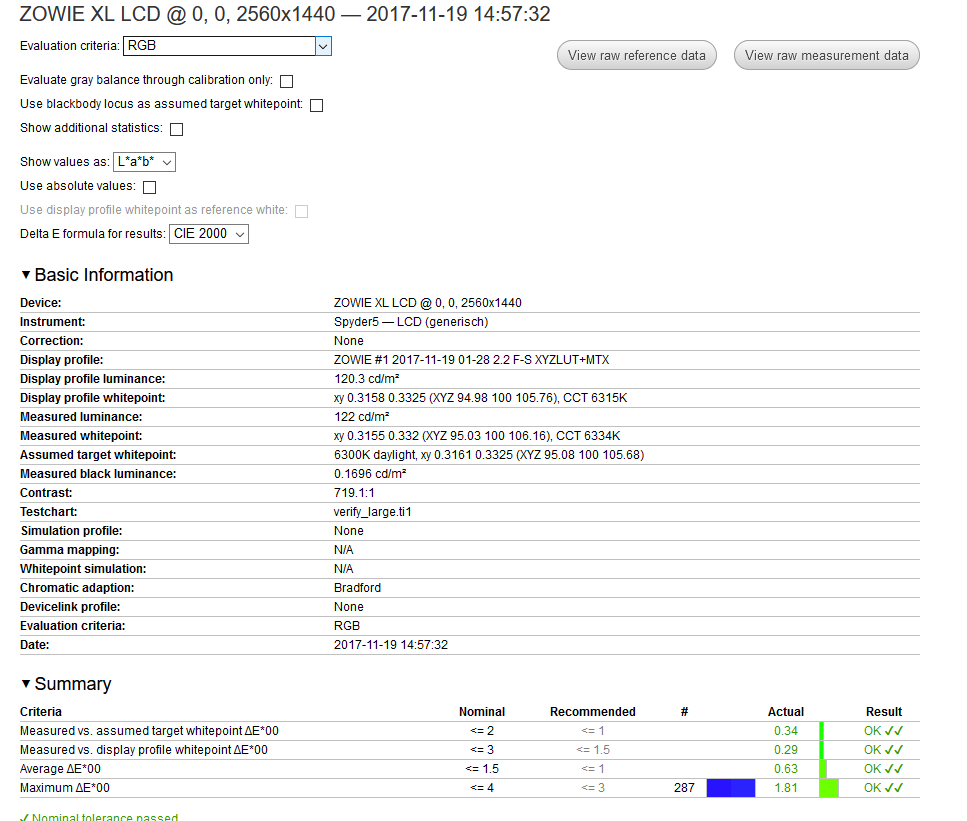Click the Display profile whitepoint CCT 6315K value
This screenshot has height=821, width=967.
pos(480,398)
